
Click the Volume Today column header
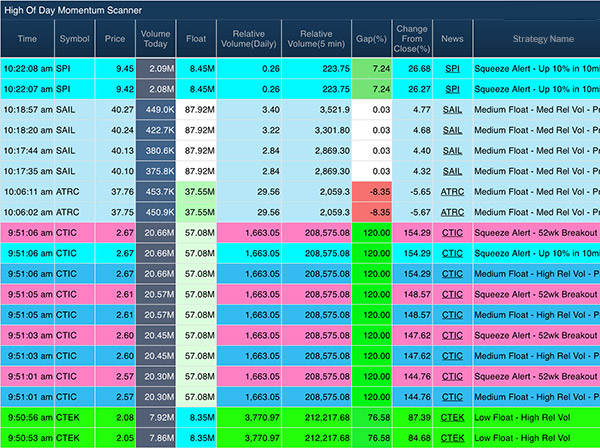[155, 39]
